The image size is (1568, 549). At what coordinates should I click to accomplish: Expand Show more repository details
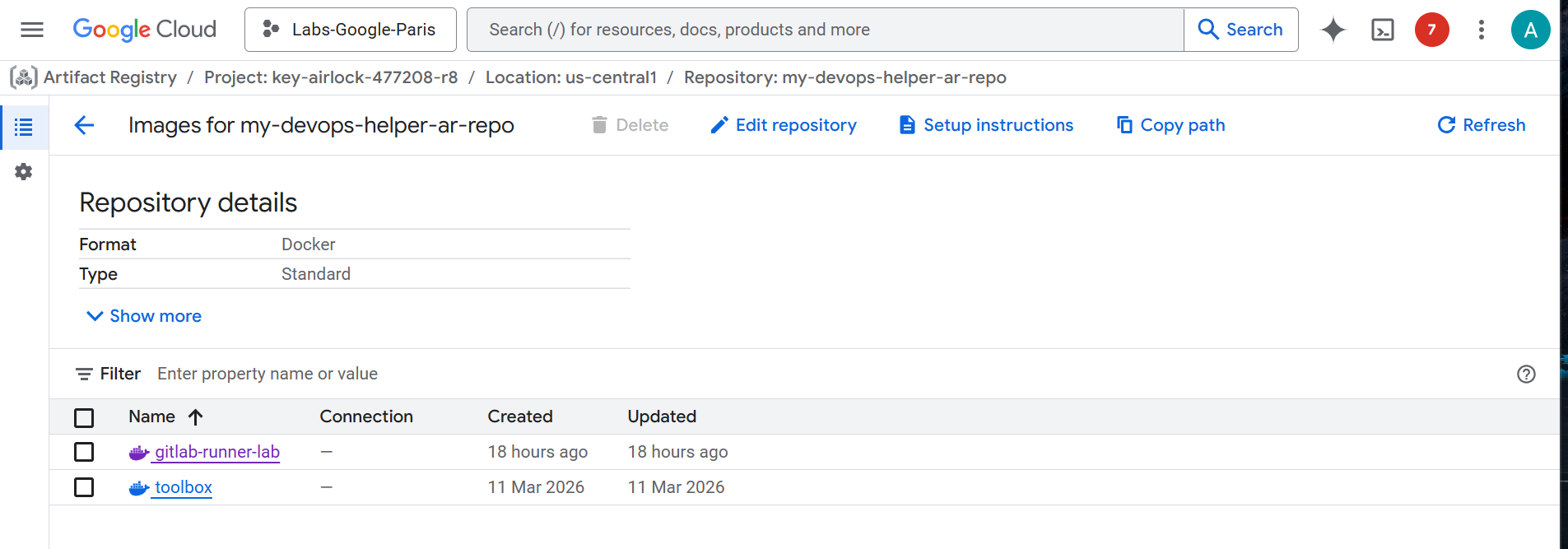point(144,316)
